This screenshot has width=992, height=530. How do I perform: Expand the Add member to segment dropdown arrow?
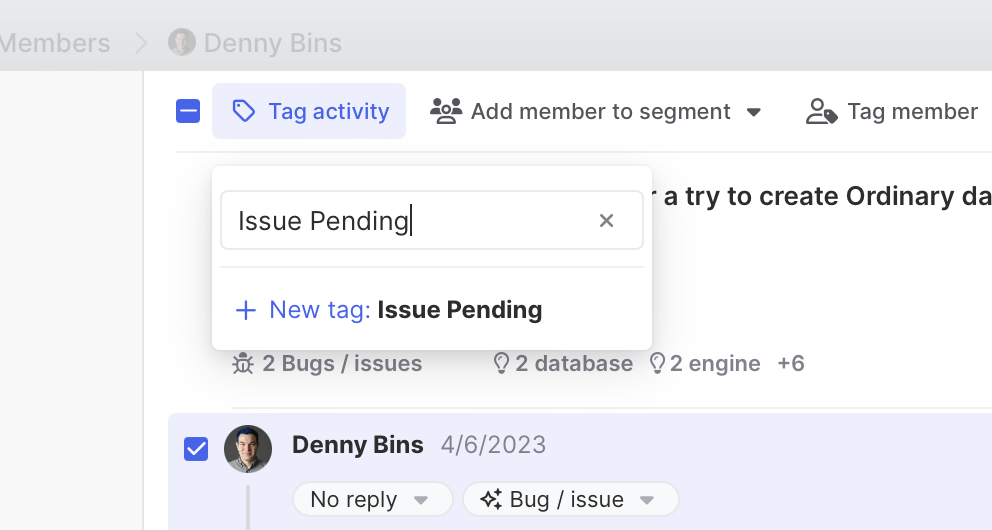pos(754,111)
